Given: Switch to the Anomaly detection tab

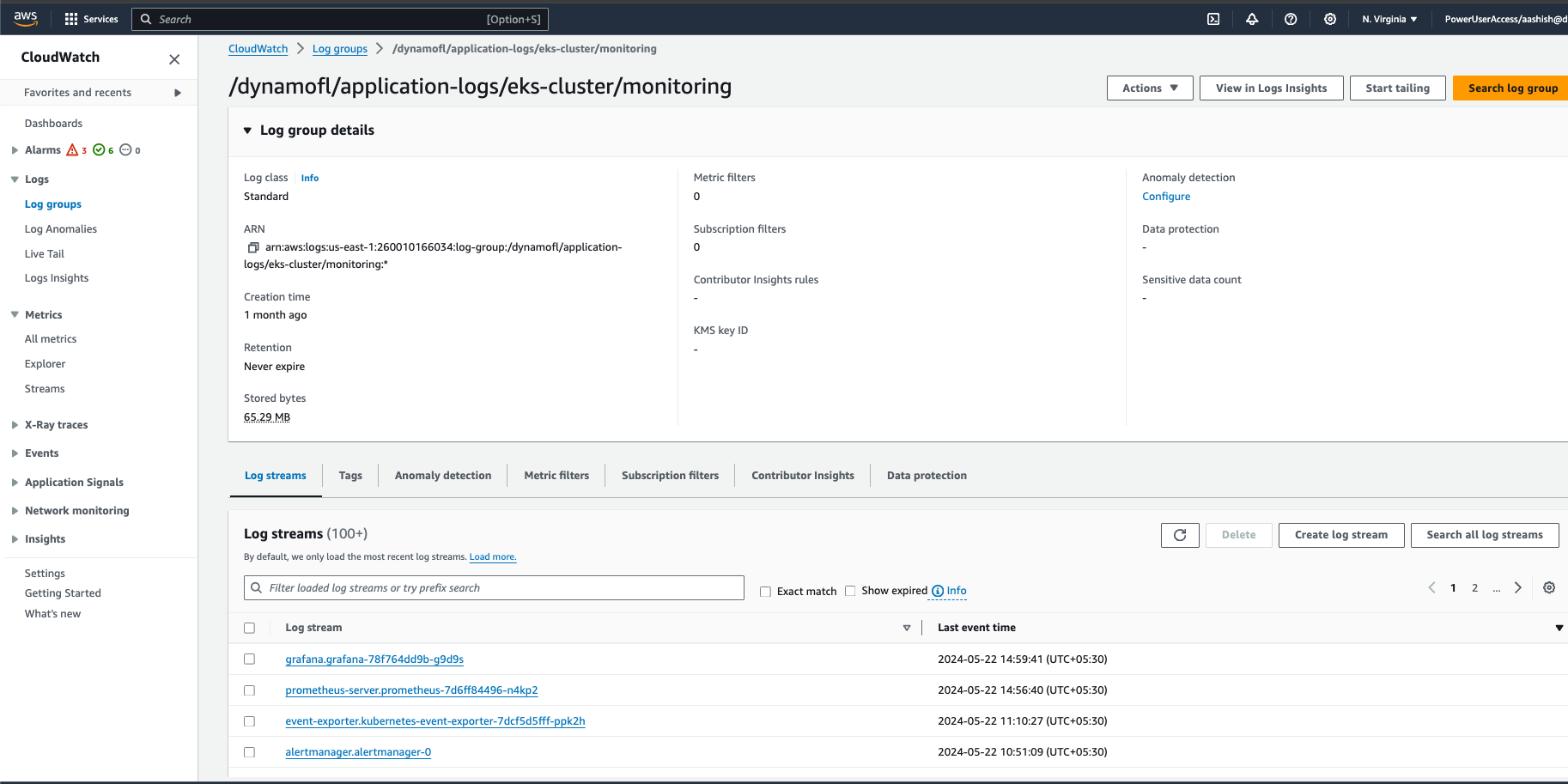Looking at the screenshot, I should (x=443, y=476).
